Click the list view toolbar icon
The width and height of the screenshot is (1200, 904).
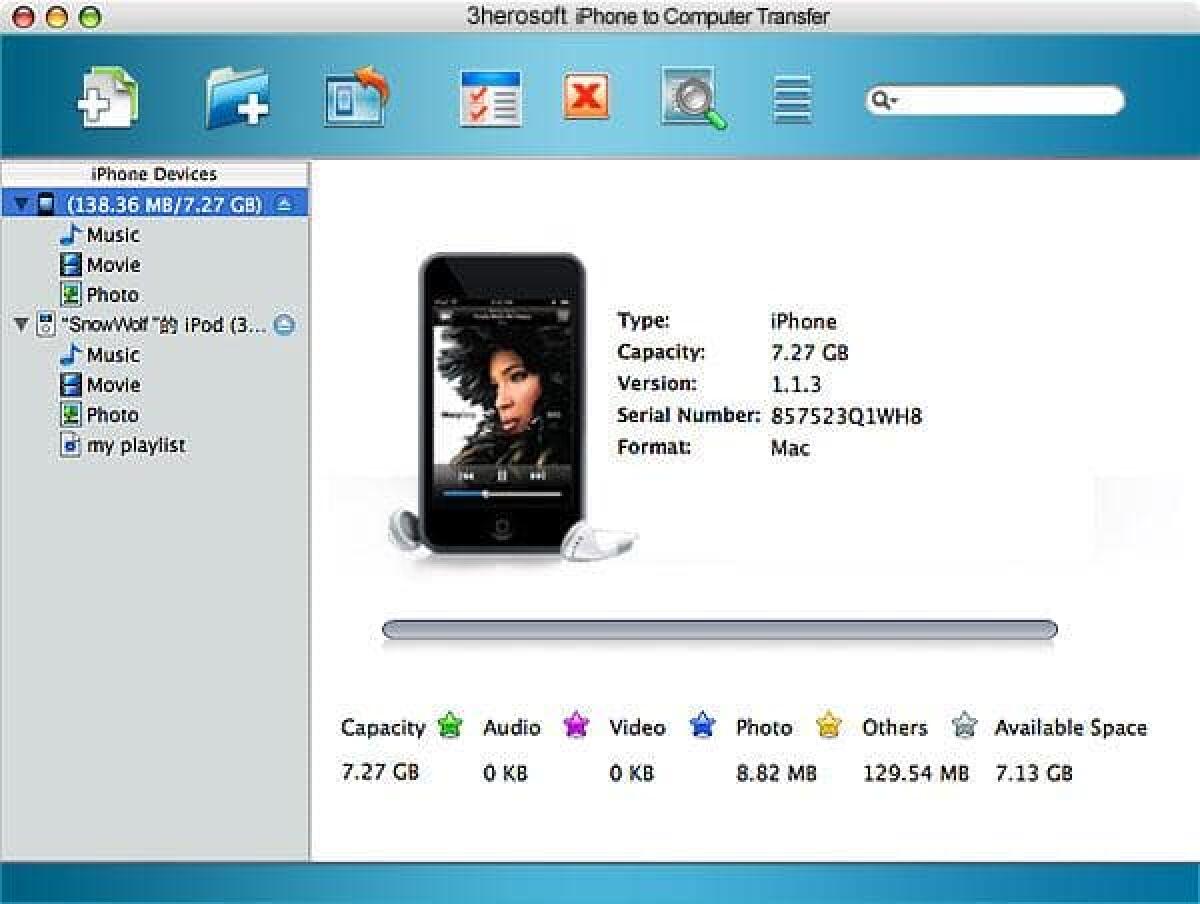791,97
